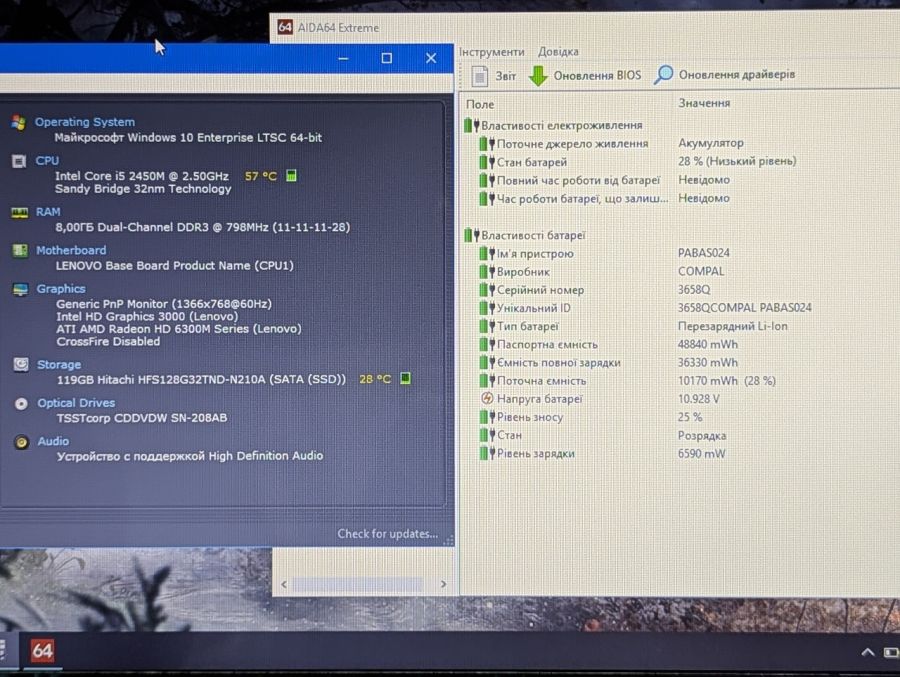
Task: Click battery icon beside Паспортна ємність row
Action: [487, 344]
